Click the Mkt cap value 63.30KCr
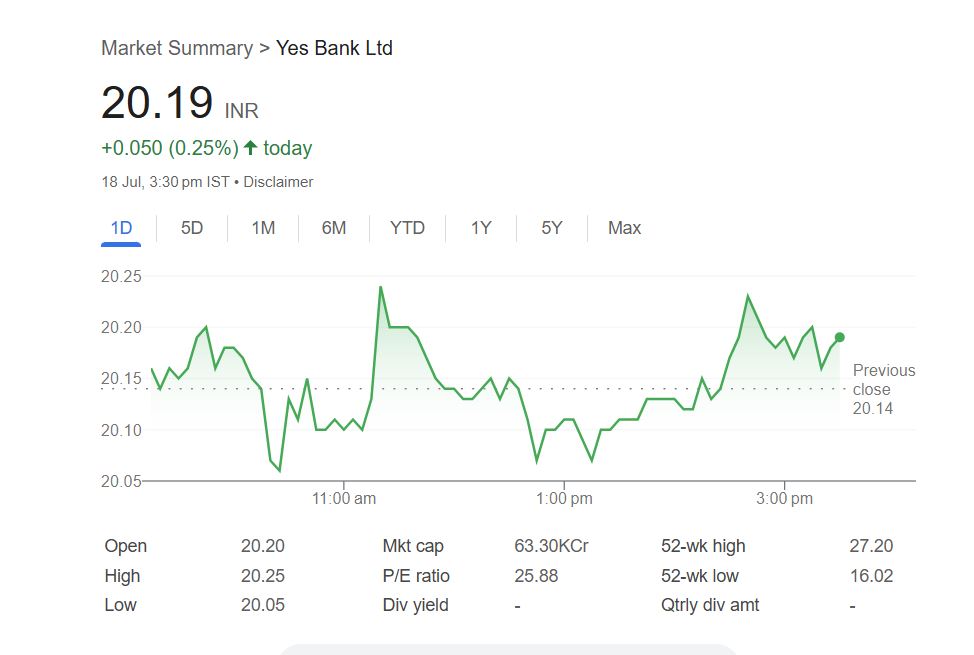974x655 pixels. tap(551, 546)
